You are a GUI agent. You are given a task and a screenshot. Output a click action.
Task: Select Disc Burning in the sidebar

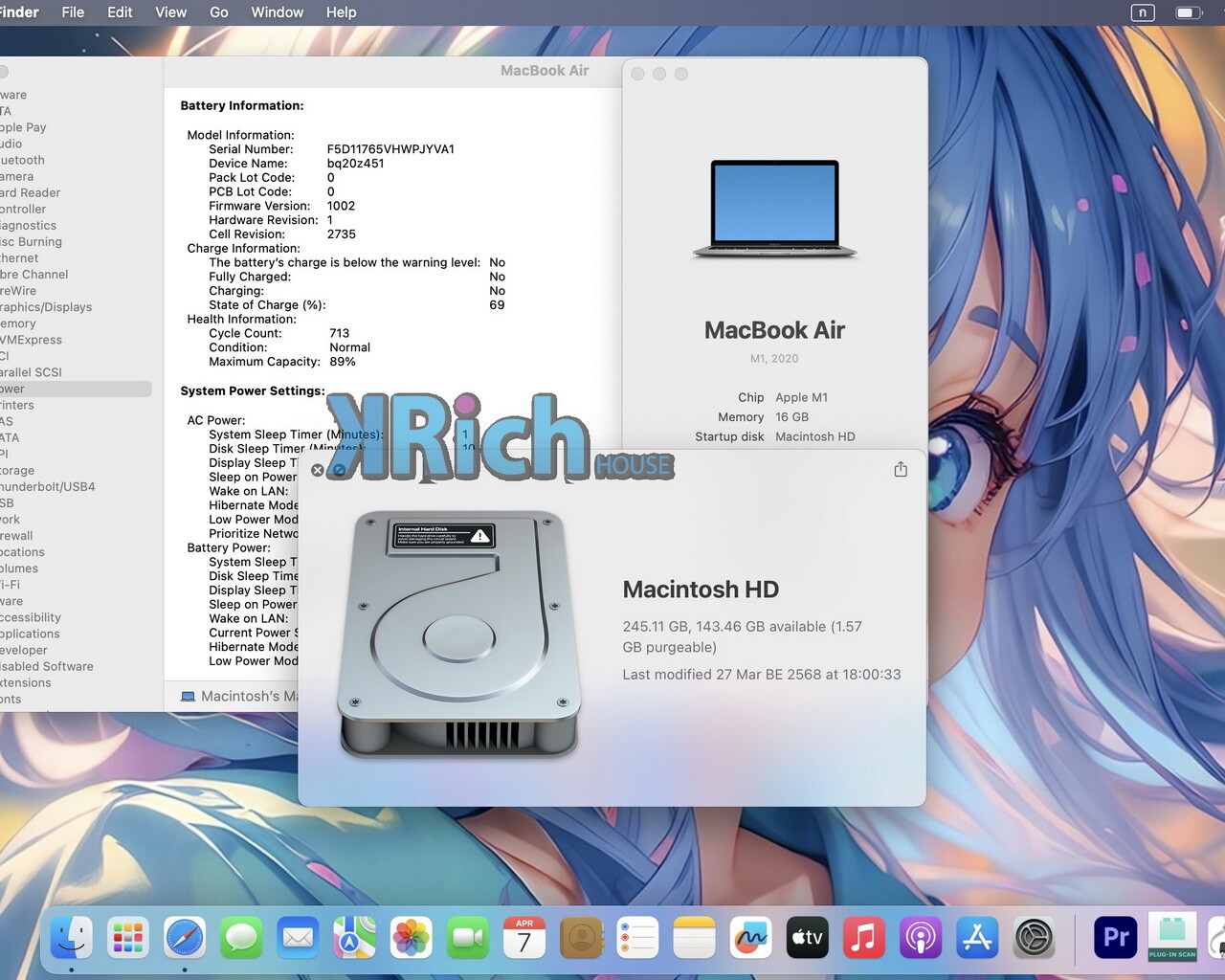click(x=31, y=241)
